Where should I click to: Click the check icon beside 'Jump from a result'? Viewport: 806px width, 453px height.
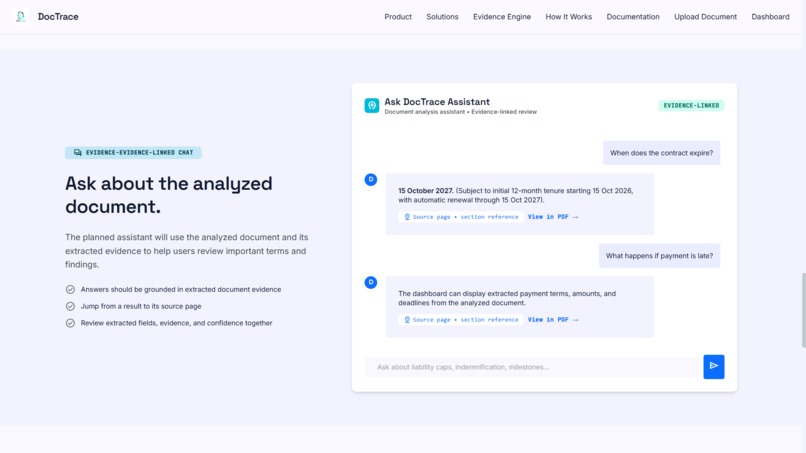tap(70, 306)
